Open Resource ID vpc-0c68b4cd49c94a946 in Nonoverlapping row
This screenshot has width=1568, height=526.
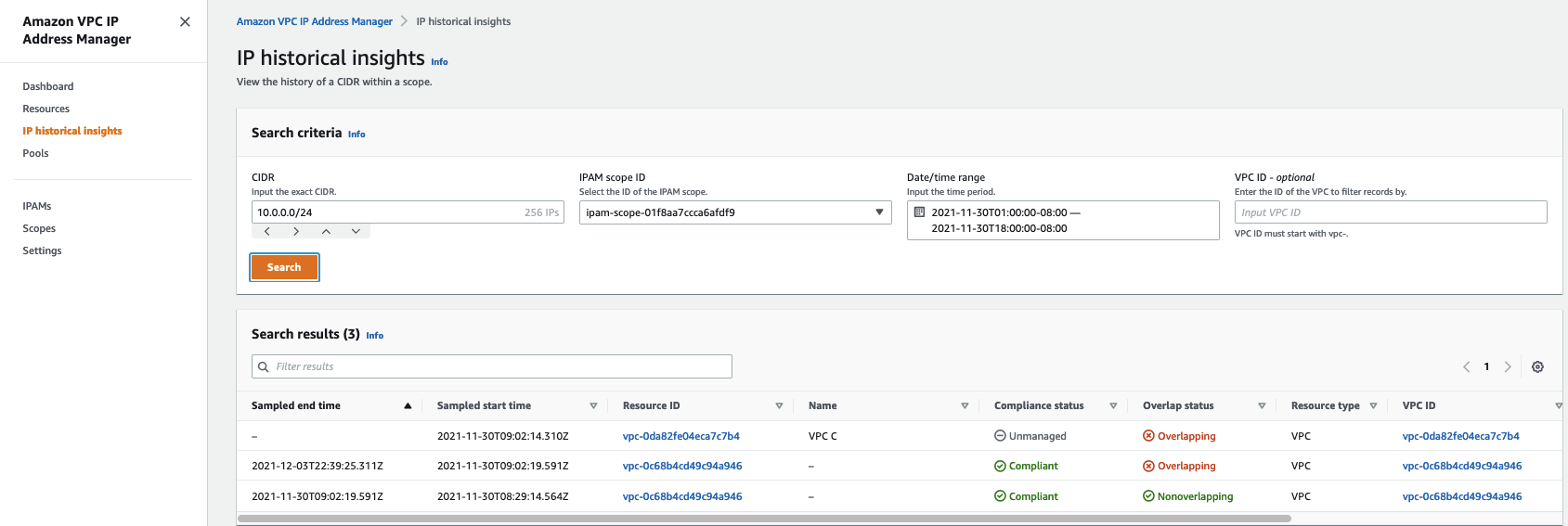click(682, 496)
